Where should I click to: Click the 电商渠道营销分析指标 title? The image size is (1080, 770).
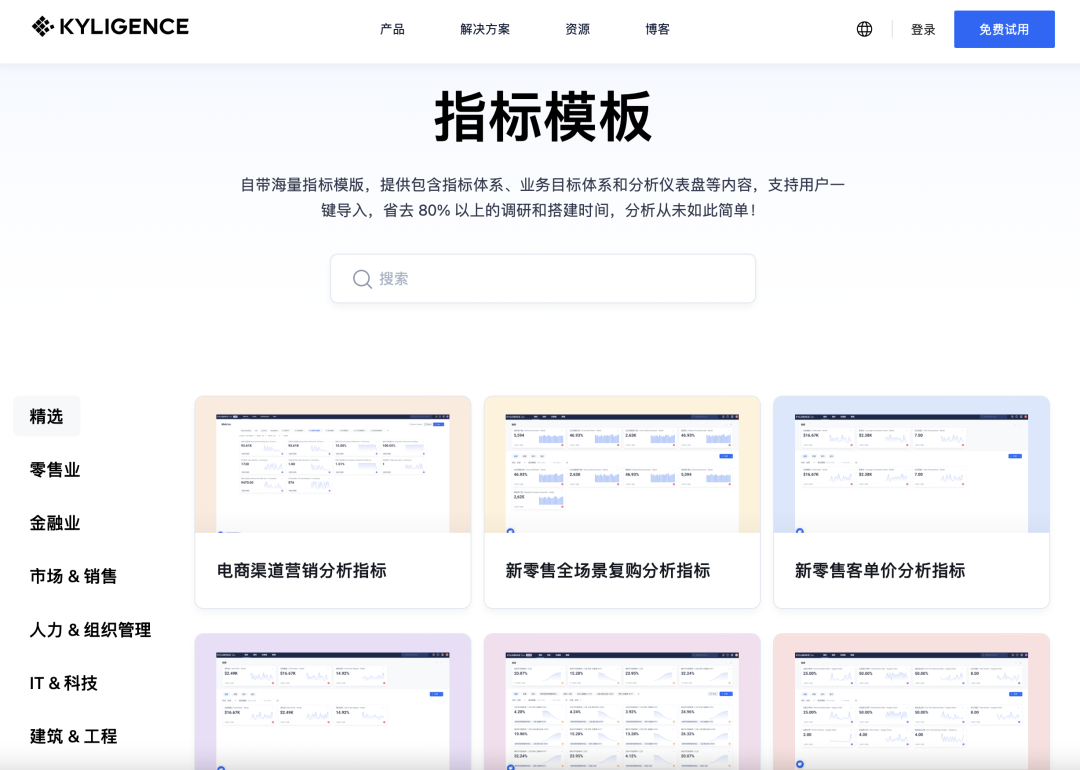302,570
